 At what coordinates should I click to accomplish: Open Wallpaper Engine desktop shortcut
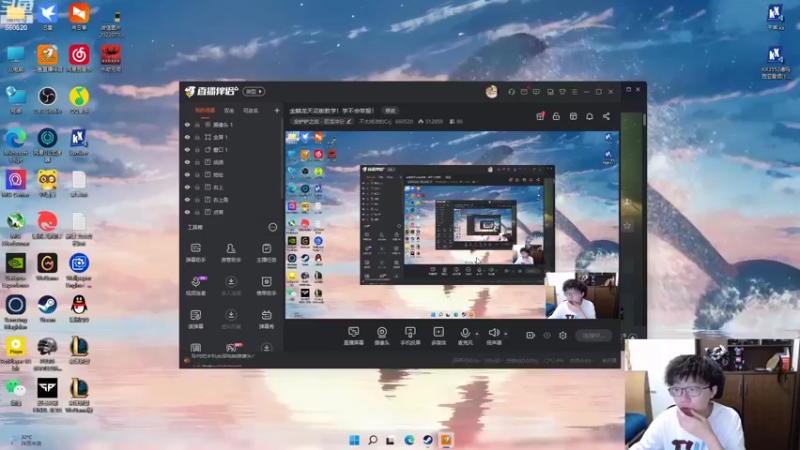point(79,270)
